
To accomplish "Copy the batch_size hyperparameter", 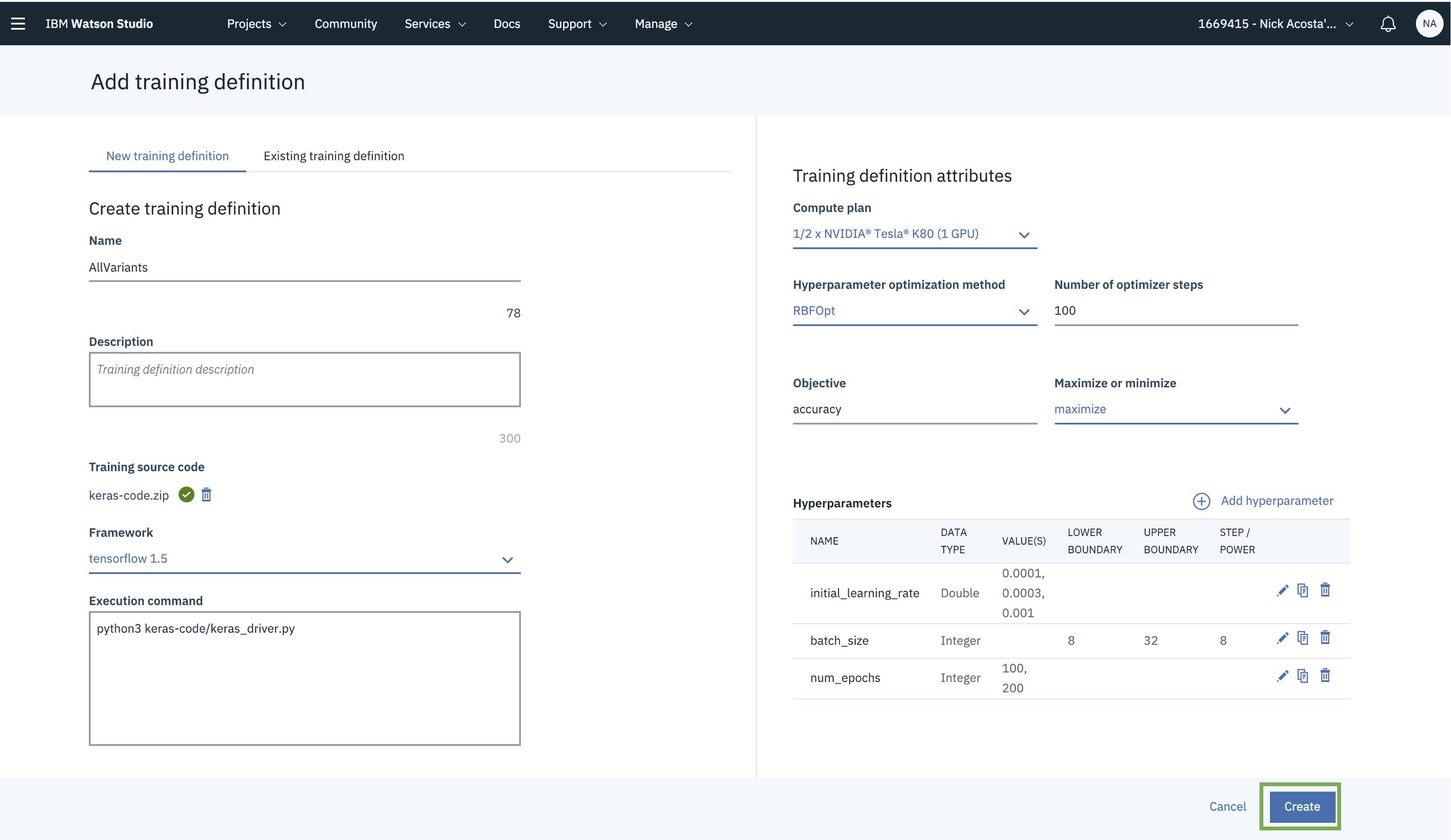I will click(x=1303, y=638).
